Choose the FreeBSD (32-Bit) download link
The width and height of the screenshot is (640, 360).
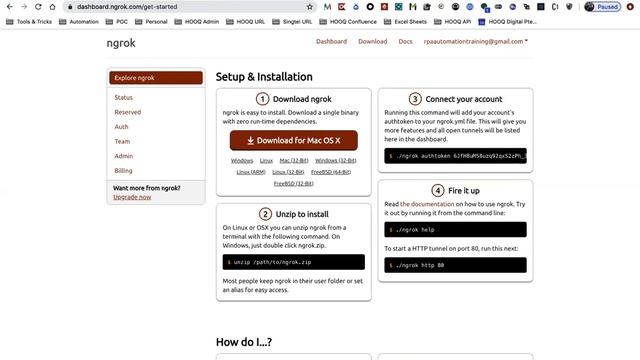point(293,184)
